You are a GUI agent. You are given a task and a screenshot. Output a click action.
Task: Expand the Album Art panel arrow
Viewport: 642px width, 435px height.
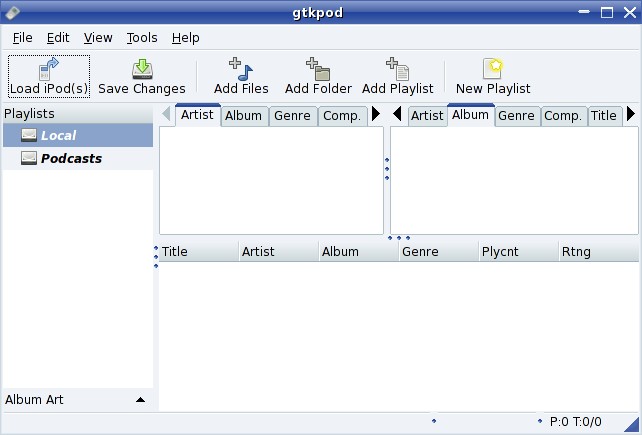[140, 400]
